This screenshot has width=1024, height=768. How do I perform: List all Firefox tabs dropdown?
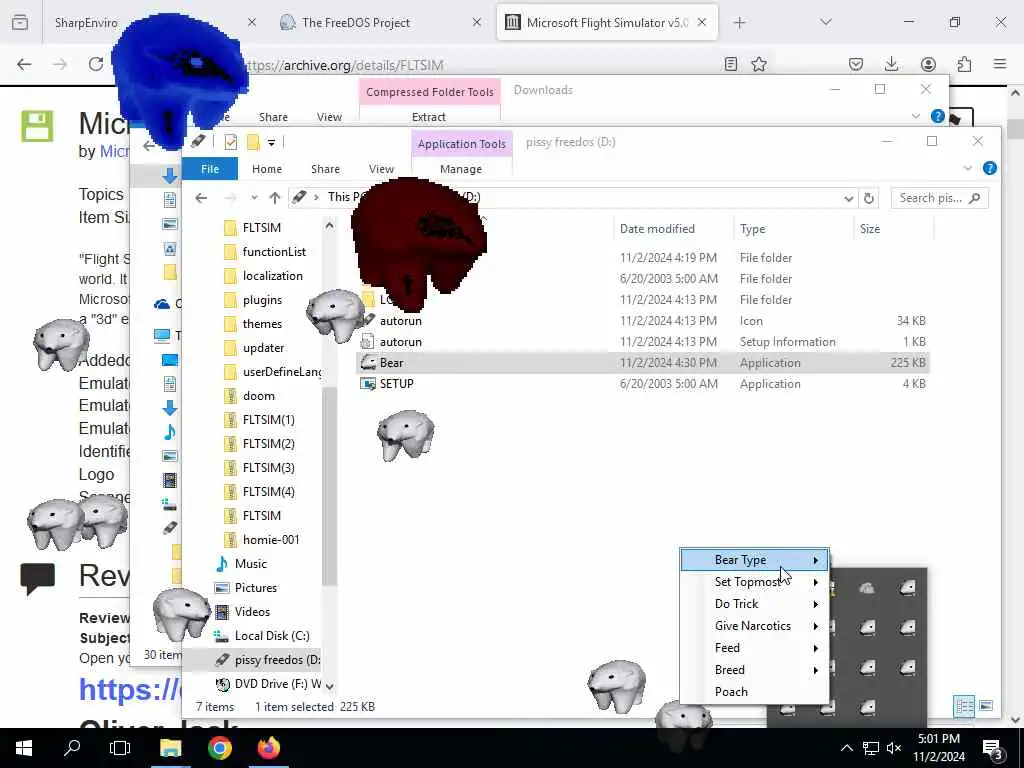(x=825, y=22)
